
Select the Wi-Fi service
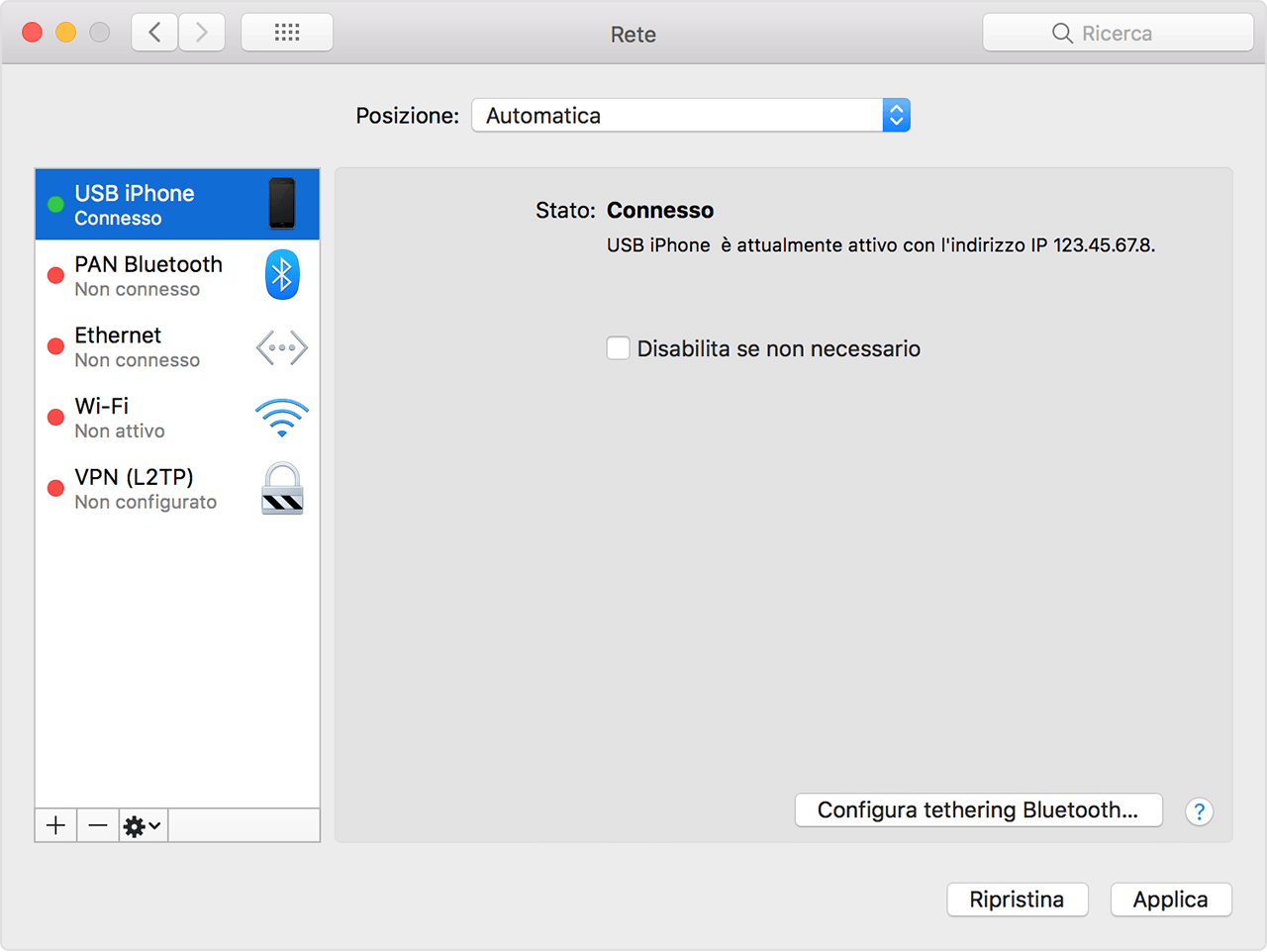click(177, 418)
